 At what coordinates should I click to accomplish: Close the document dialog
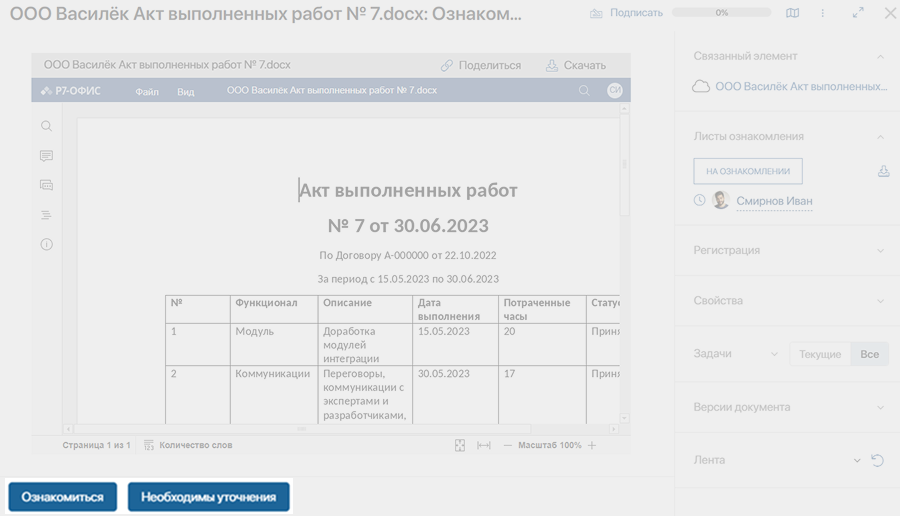[x=890, y=13]
